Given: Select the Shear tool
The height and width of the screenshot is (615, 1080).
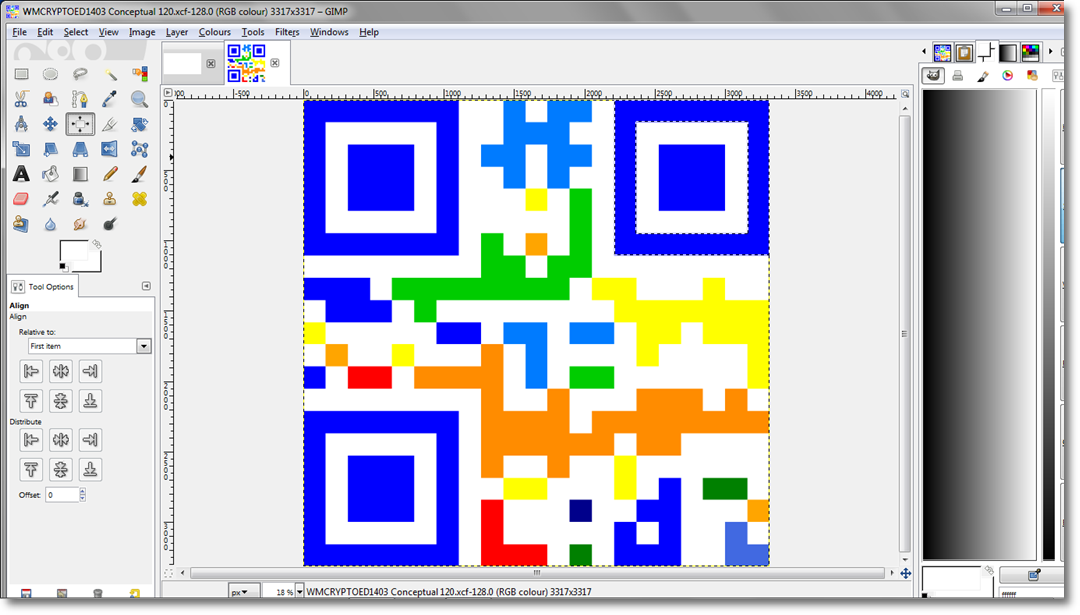Looking at the screenshot, I should [50, 149].
